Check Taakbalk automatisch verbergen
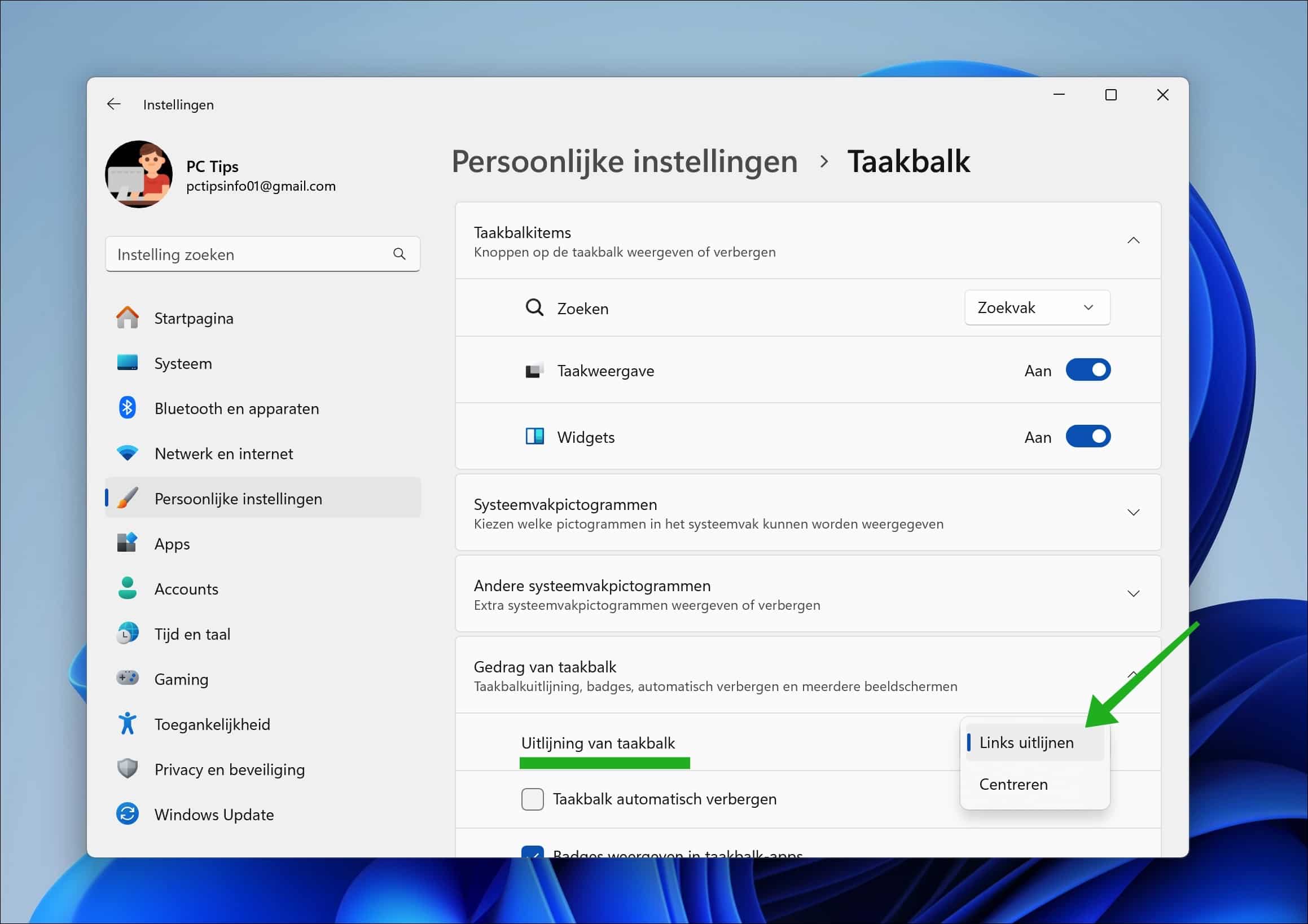Viewport: 1308px width, 924px height. pyautogui.click(x=532, y=799)
